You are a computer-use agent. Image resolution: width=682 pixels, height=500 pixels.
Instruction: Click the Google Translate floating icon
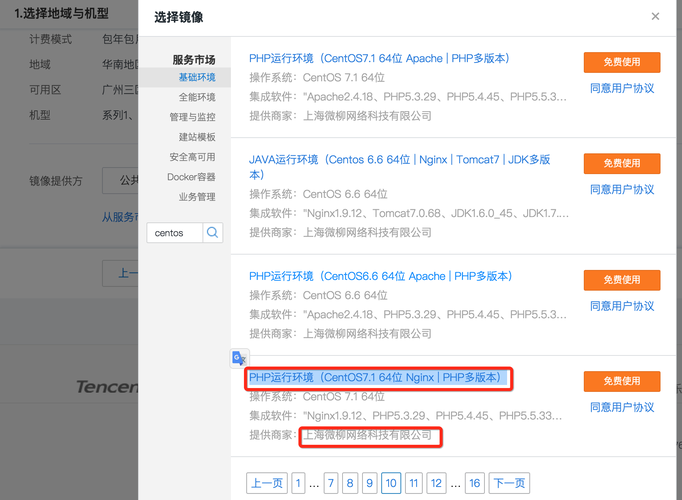tap(239, 359)
